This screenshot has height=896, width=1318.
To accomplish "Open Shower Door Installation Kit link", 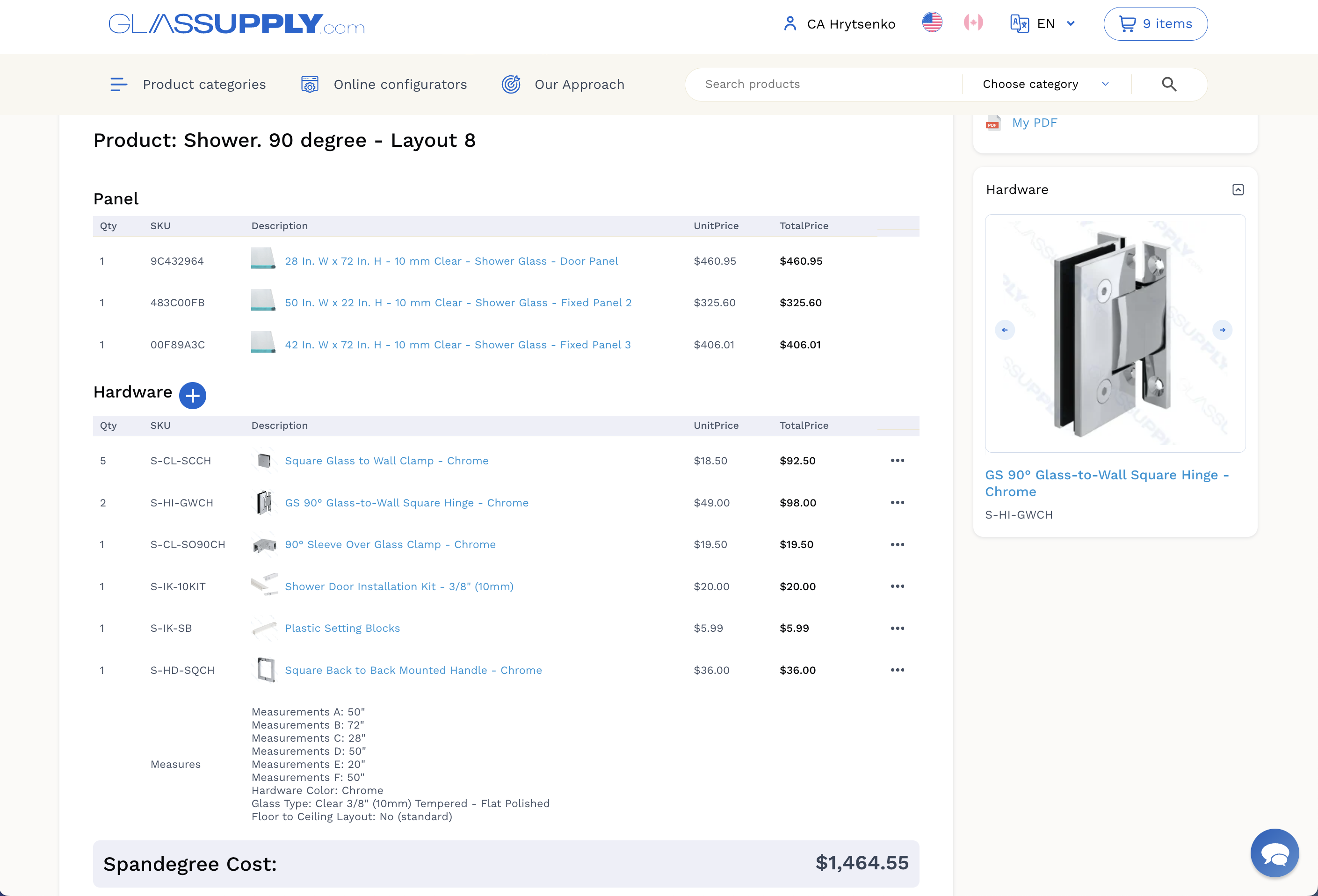I will [x=398, y=586].
